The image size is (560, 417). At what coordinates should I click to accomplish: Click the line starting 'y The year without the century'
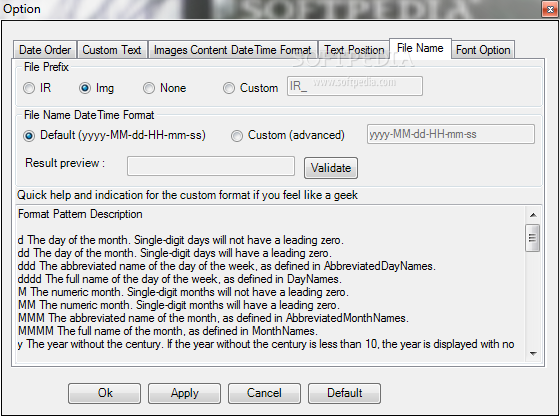pyautogui.click(x=266, y=344)
